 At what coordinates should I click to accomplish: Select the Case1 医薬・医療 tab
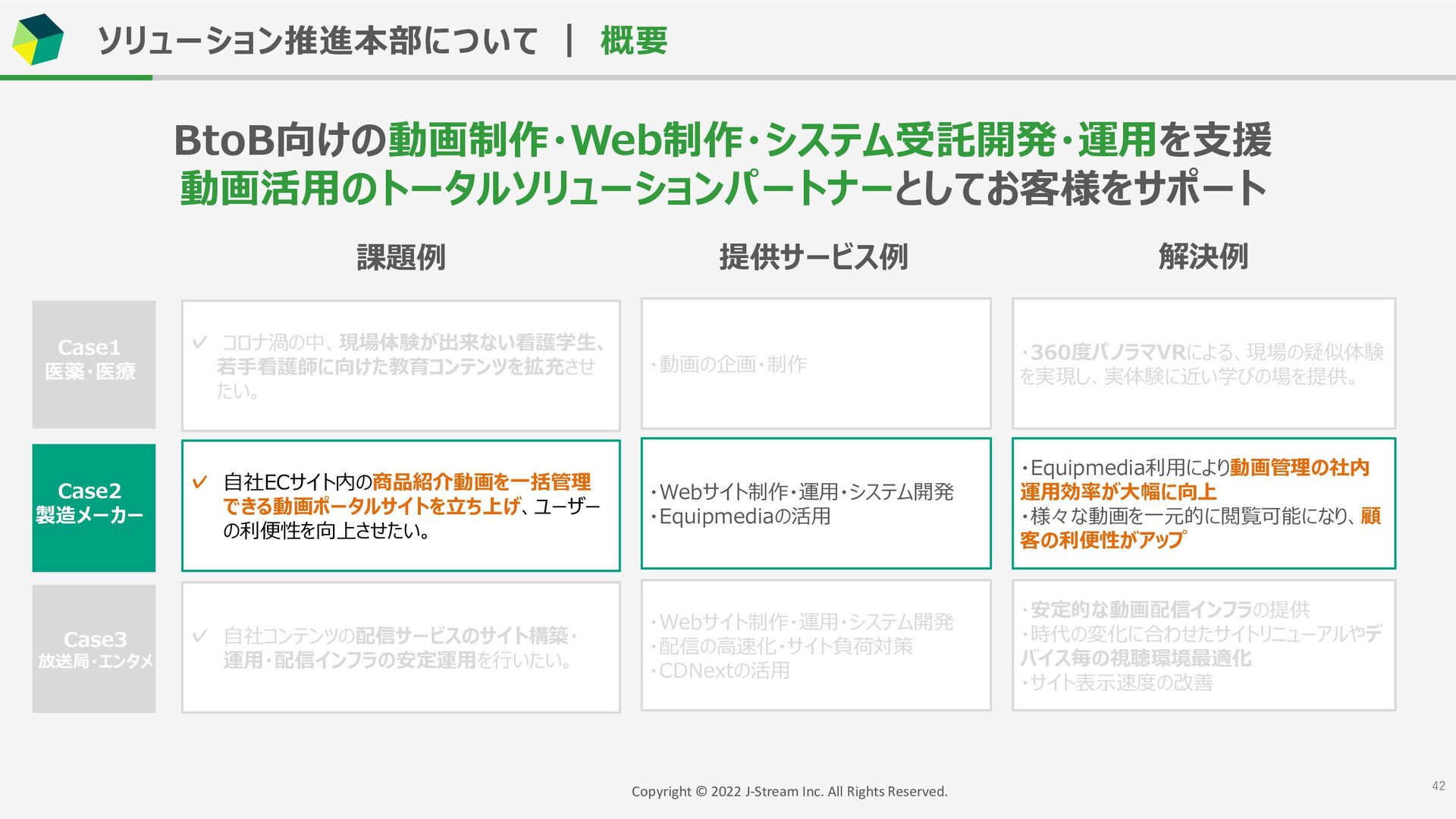click(93, 364)
